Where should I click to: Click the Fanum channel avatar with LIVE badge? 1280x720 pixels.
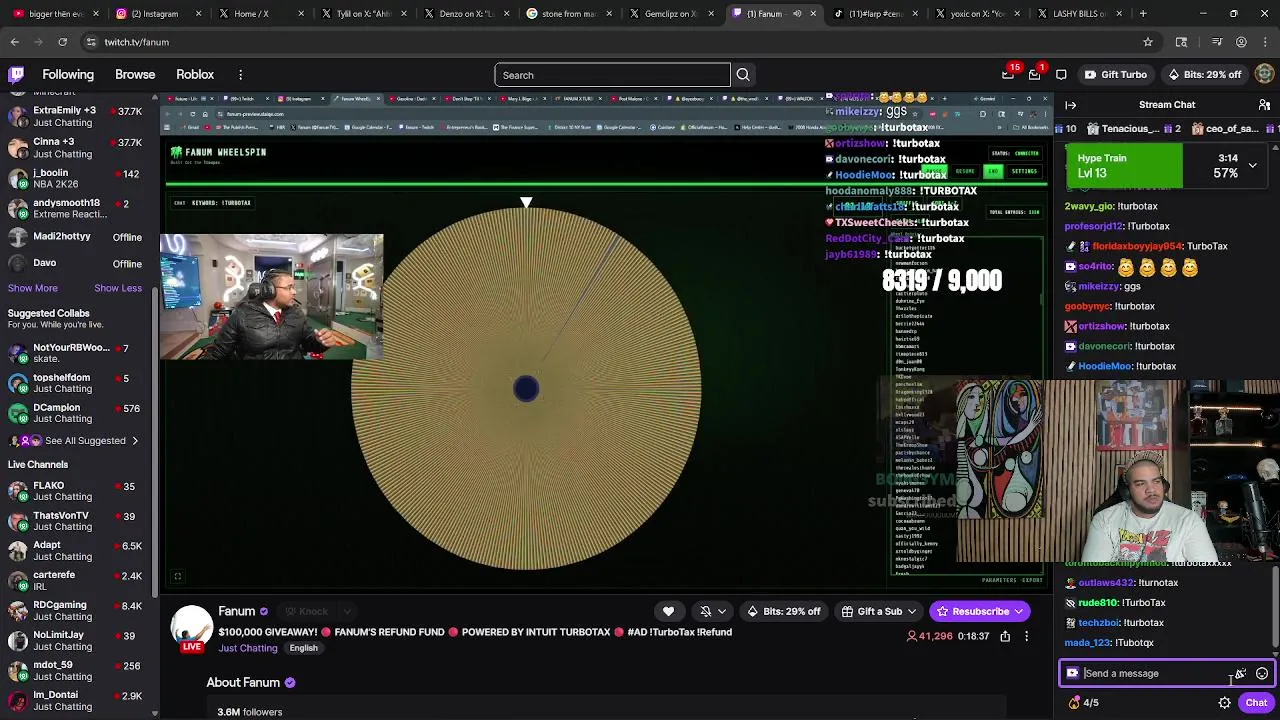192,630
